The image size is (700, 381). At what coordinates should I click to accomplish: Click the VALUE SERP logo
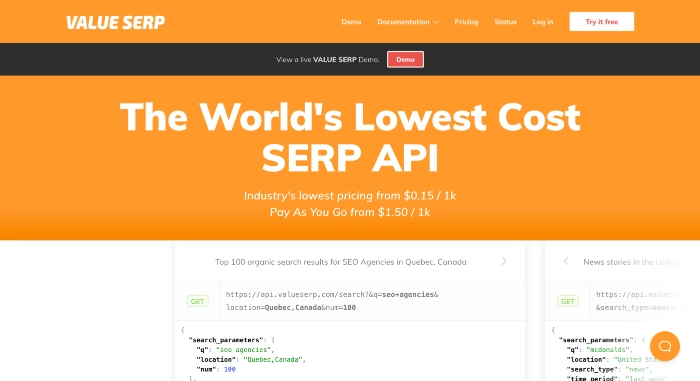[116, 22]
